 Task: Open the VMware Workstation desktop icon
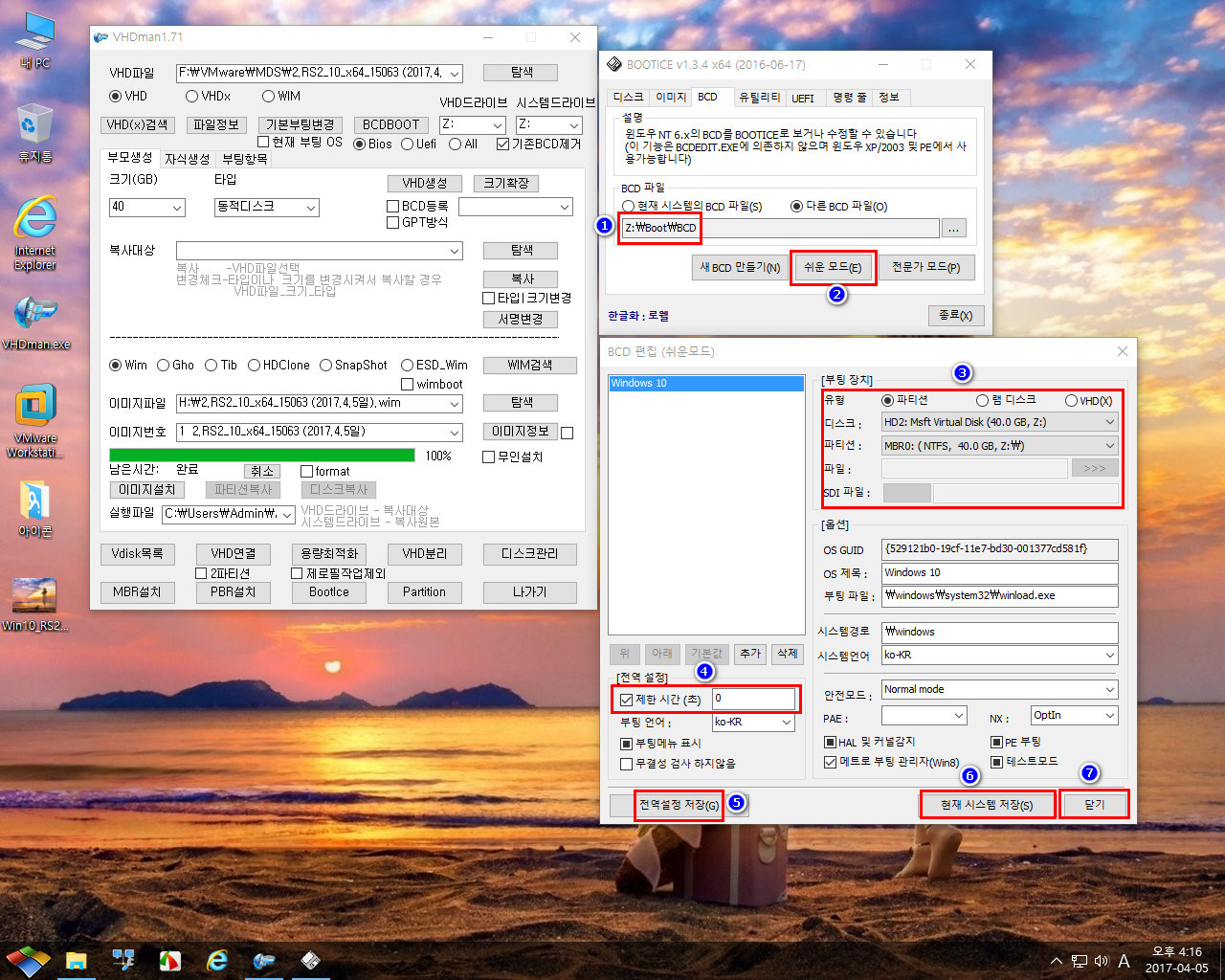coord(35,421)
